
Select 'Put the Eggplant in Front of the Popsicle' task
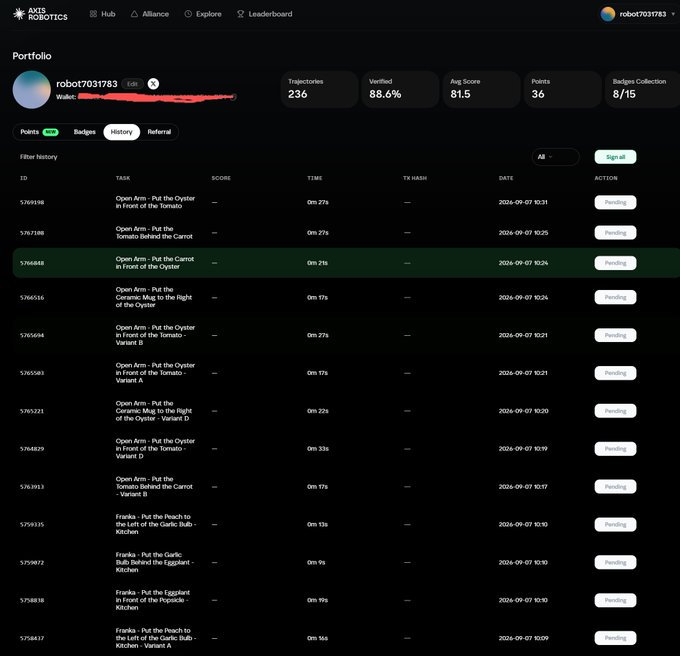point(153,600)
